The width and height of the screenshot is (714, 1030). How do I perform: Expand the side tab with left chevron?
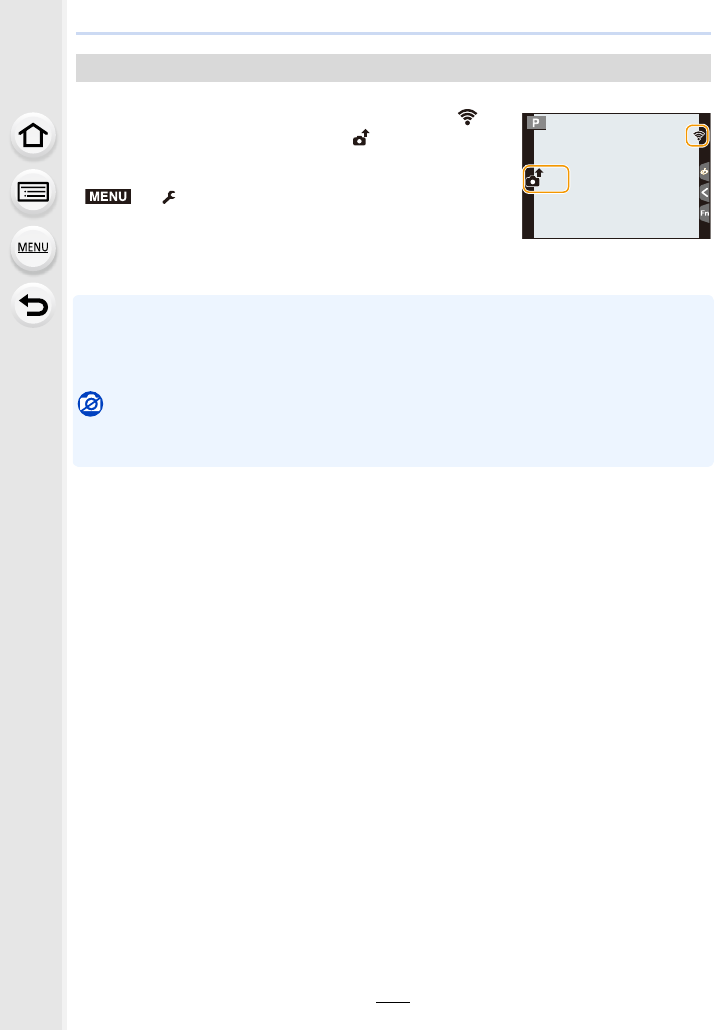704,192
